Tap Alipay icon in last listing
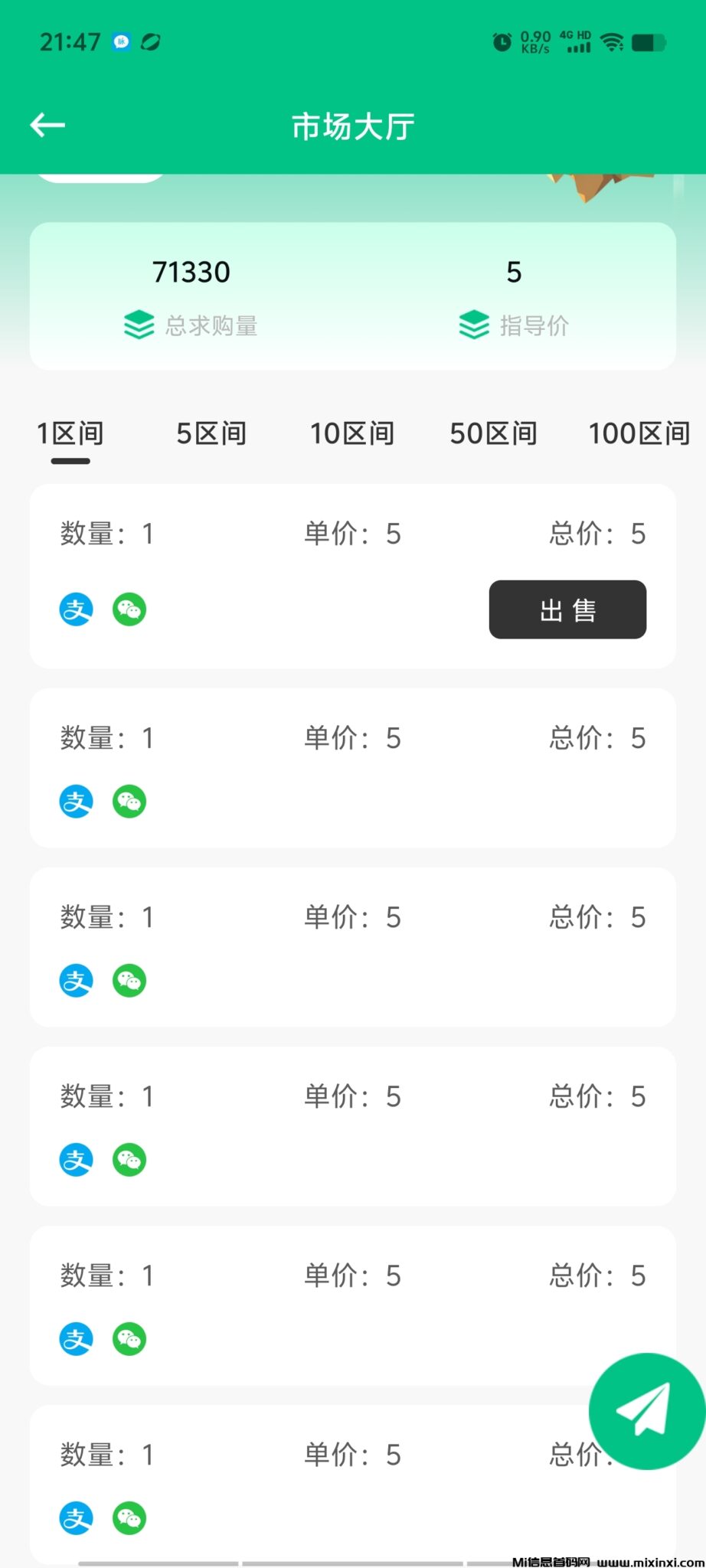This screenshot has width=706, height=1568. click(76, 1518)
